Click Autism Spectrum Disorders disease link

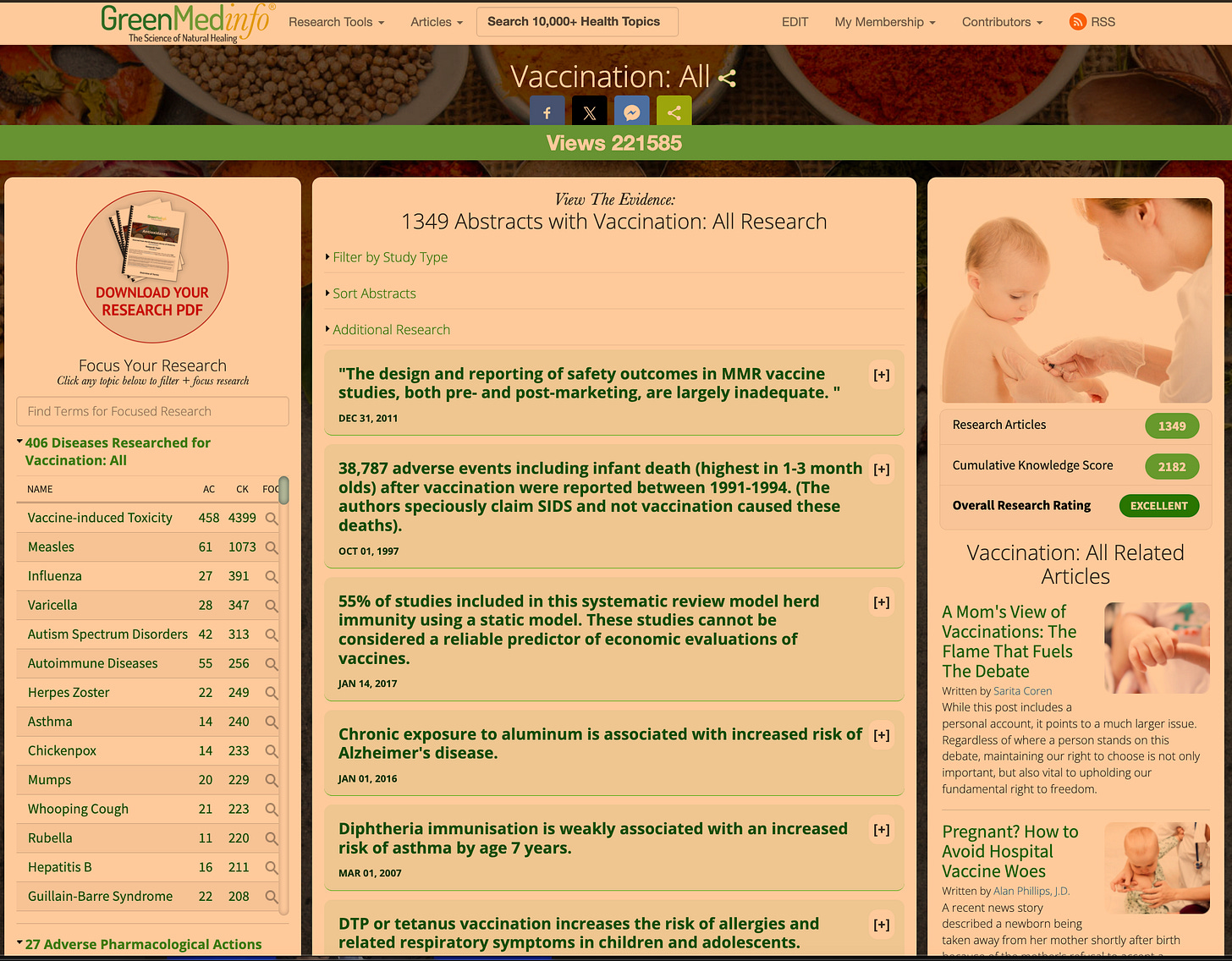coord(107,634)
